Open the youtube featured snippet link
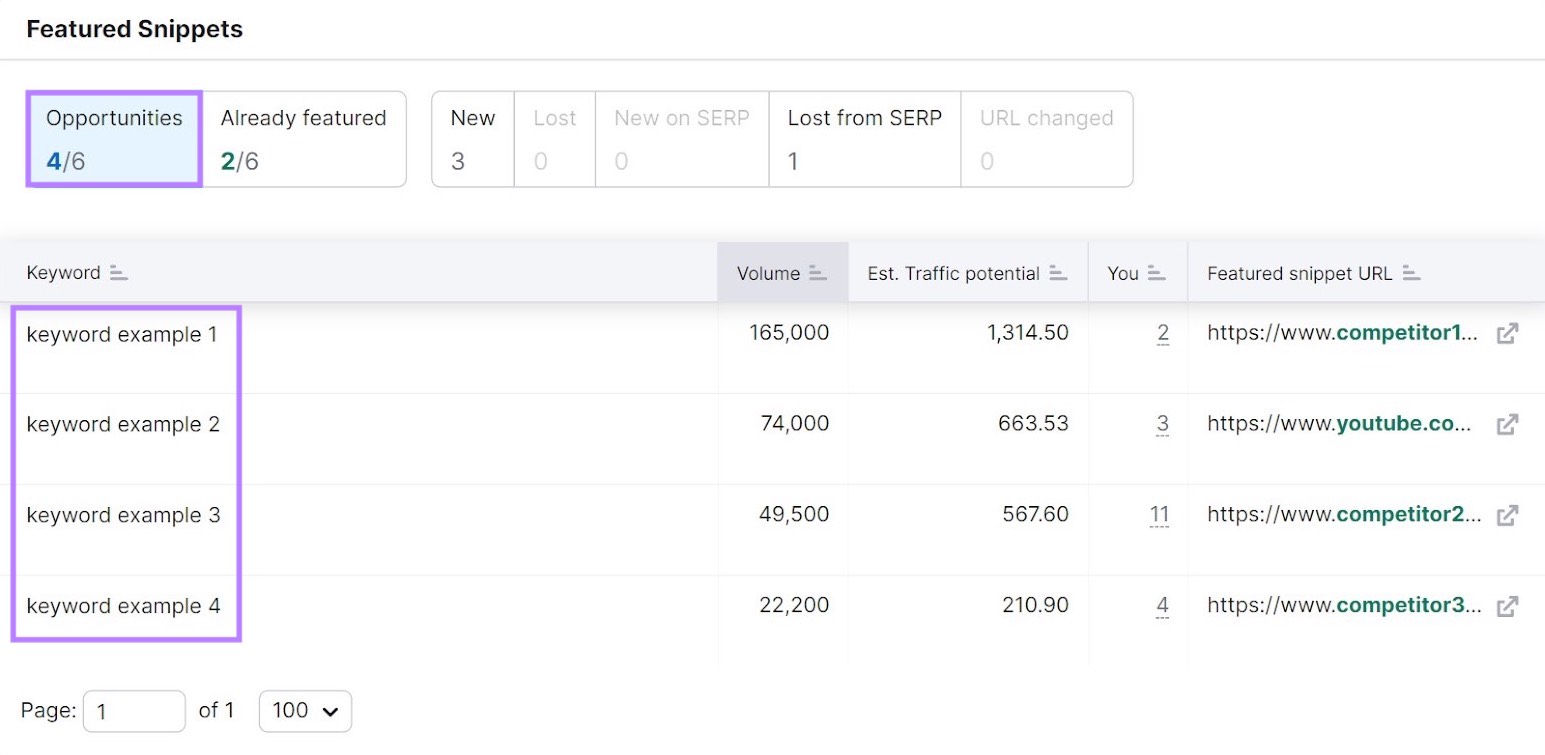Screen dimensions: 1545x755 click(1339, 425)
